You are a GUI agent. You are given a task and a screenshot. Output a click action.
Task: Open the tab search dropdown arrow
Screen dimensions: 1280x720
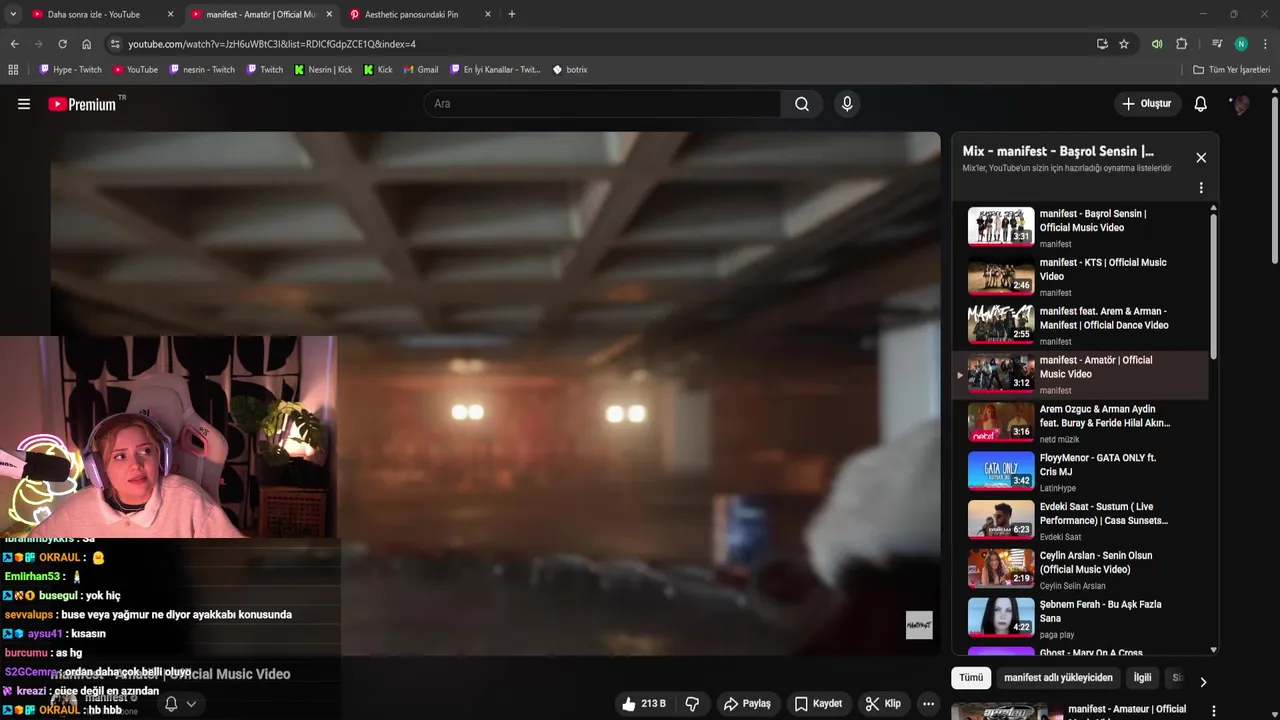(x=12, y=14)
